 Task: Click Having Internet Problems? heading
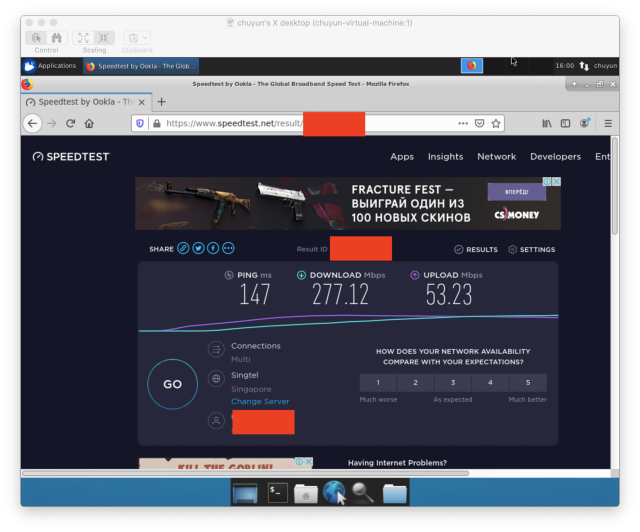(397, 463)
